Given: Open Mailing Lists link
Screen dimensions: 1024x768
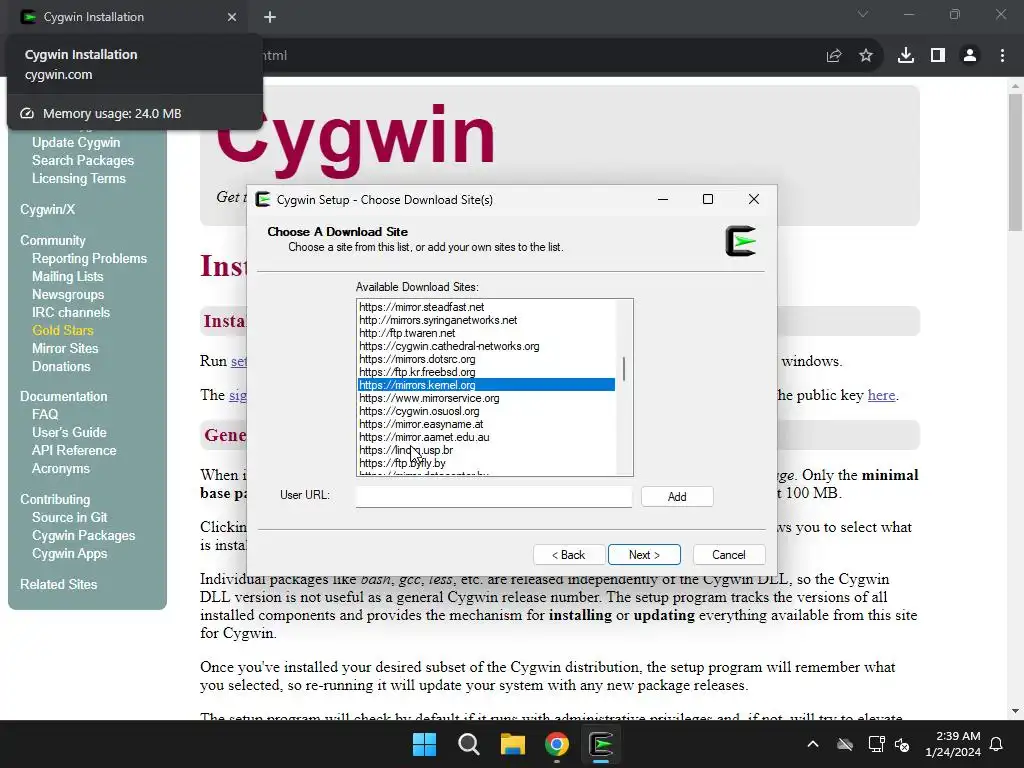Looking at the screenshot, I should tap(68, 276).
